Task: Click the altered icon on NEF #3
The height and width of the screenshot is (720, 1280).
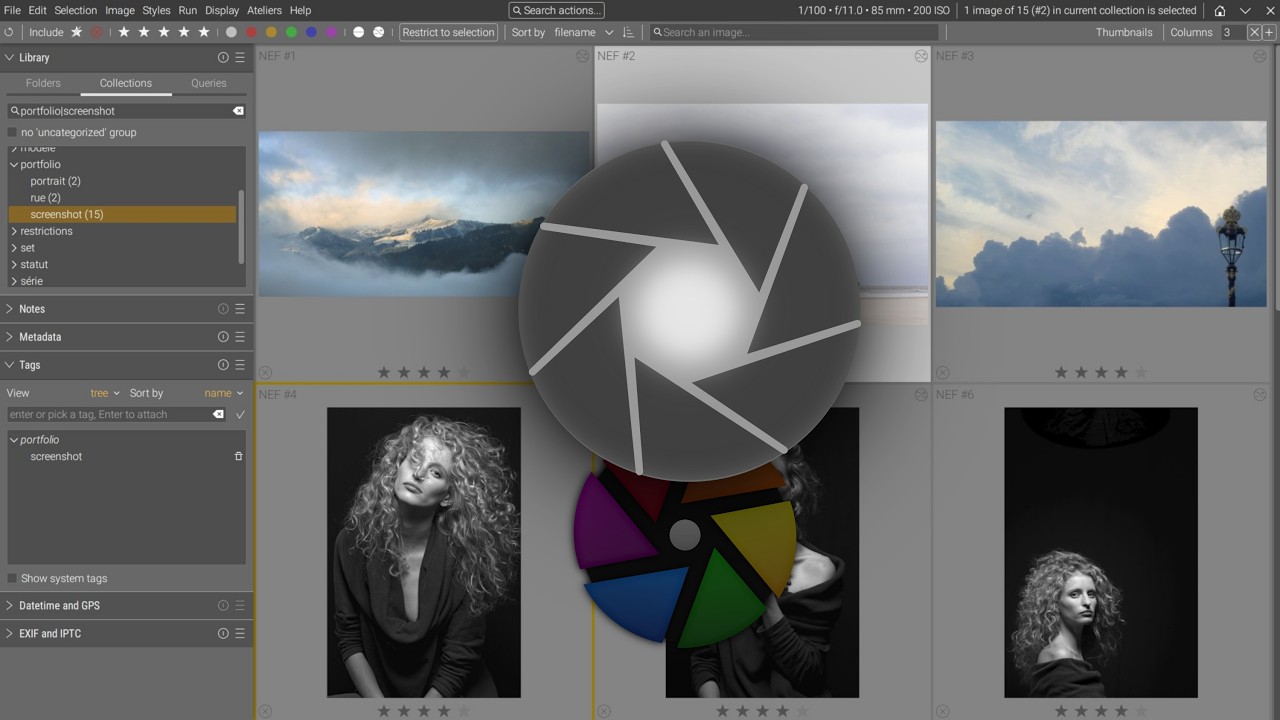Action: click(x=1260, y=56)
